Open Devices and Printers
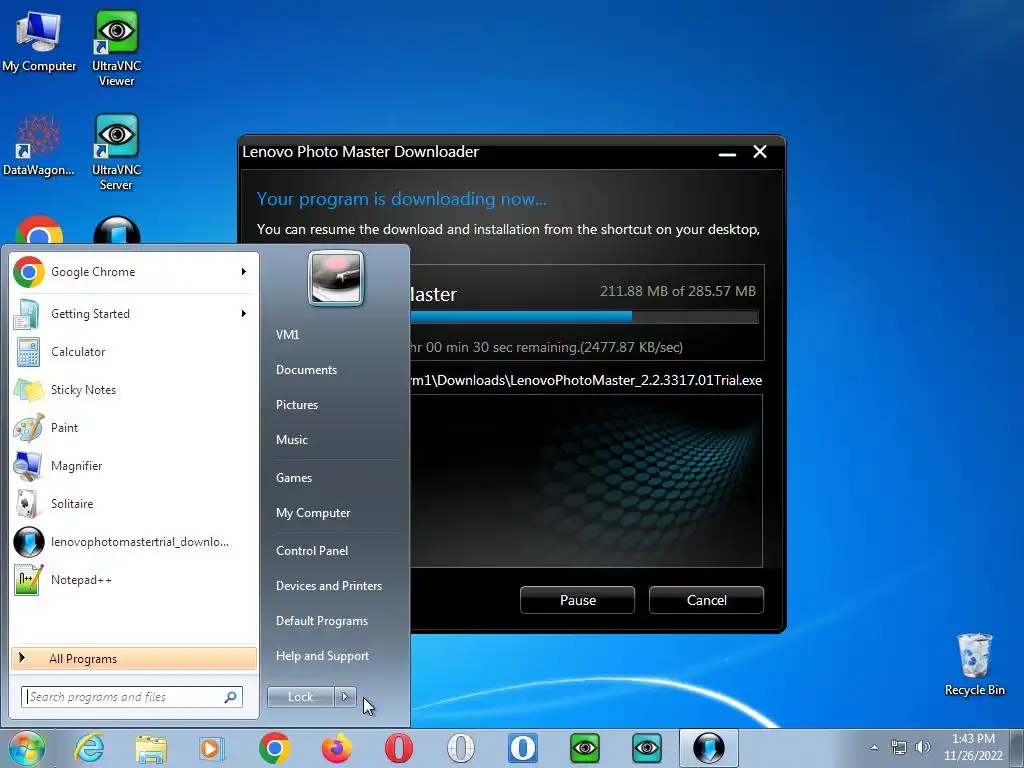Image resolution: width=1024 pixels, height=768 pixels. (x=328, y=586)
